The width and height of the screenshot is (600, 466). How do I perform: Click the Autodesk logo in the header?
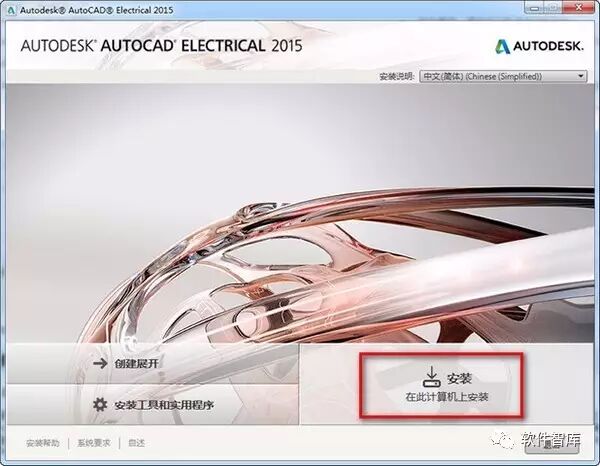pyautogui.click(x=540, y=46)
